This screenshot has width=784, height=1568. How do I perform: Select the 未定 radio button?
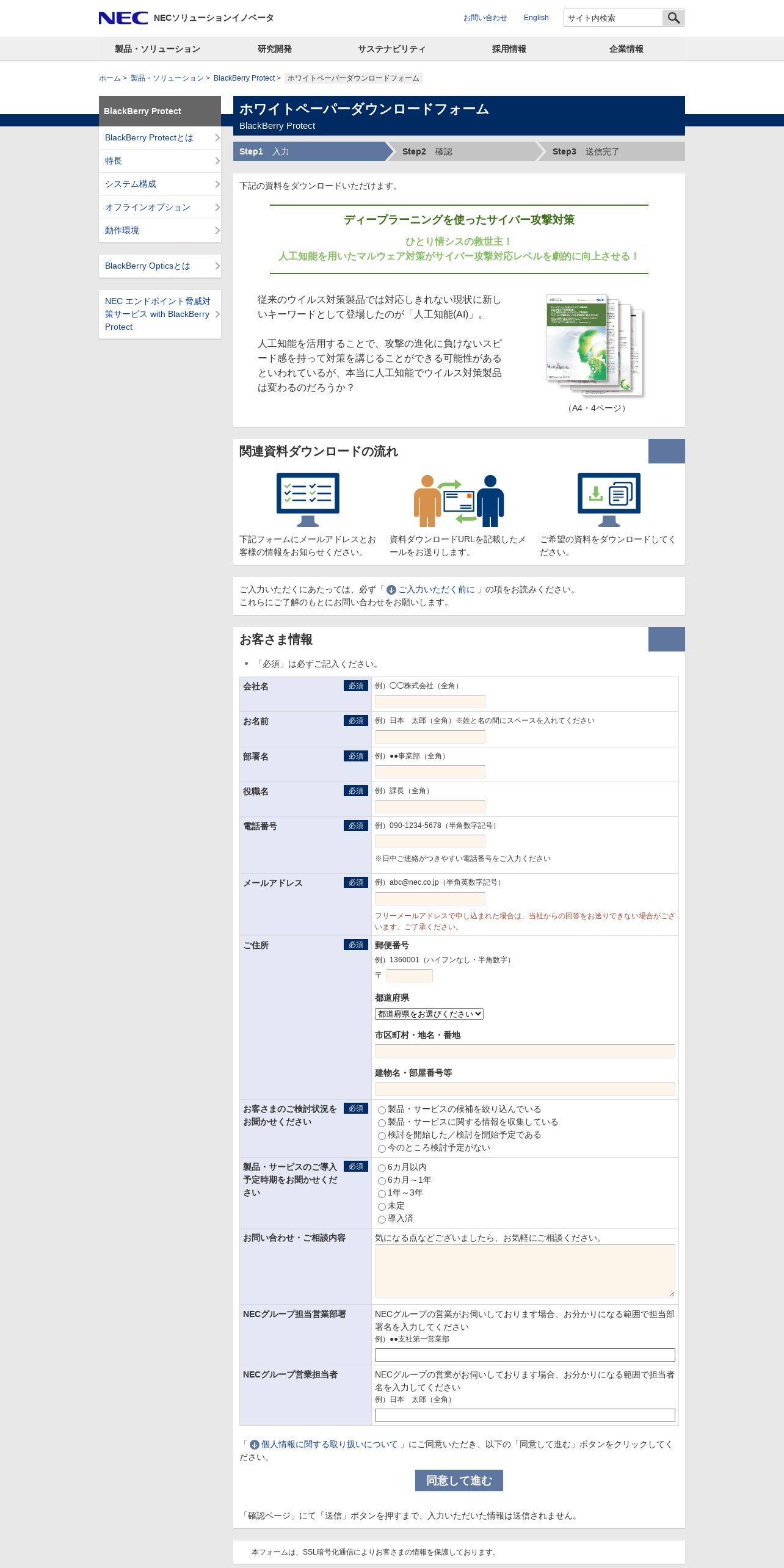(x=382, y=1207)
